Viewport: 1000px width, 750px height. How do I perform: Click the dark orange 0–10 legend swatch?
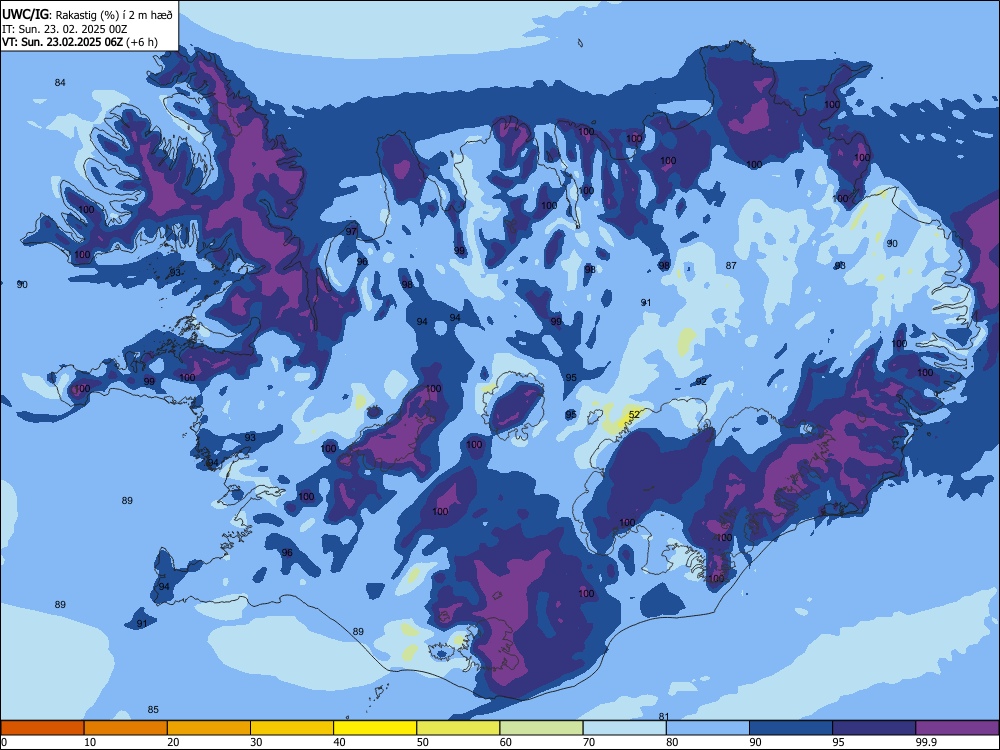pos(42,728)
